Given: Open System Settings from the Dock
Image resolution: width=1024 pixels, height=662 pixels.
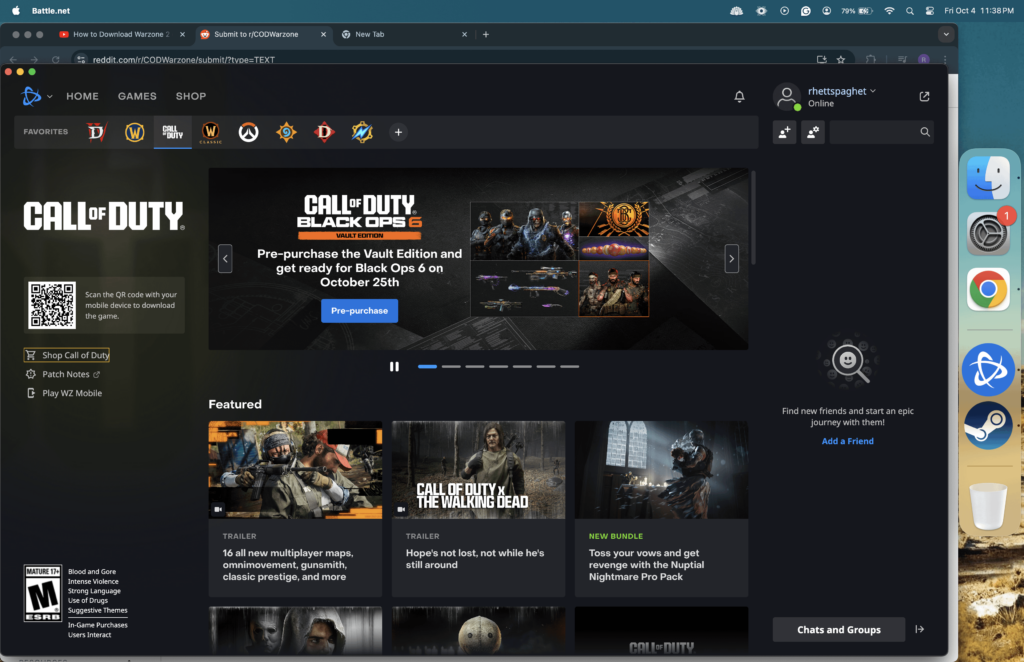Looking at the screenshot, I should coord(988,233).
